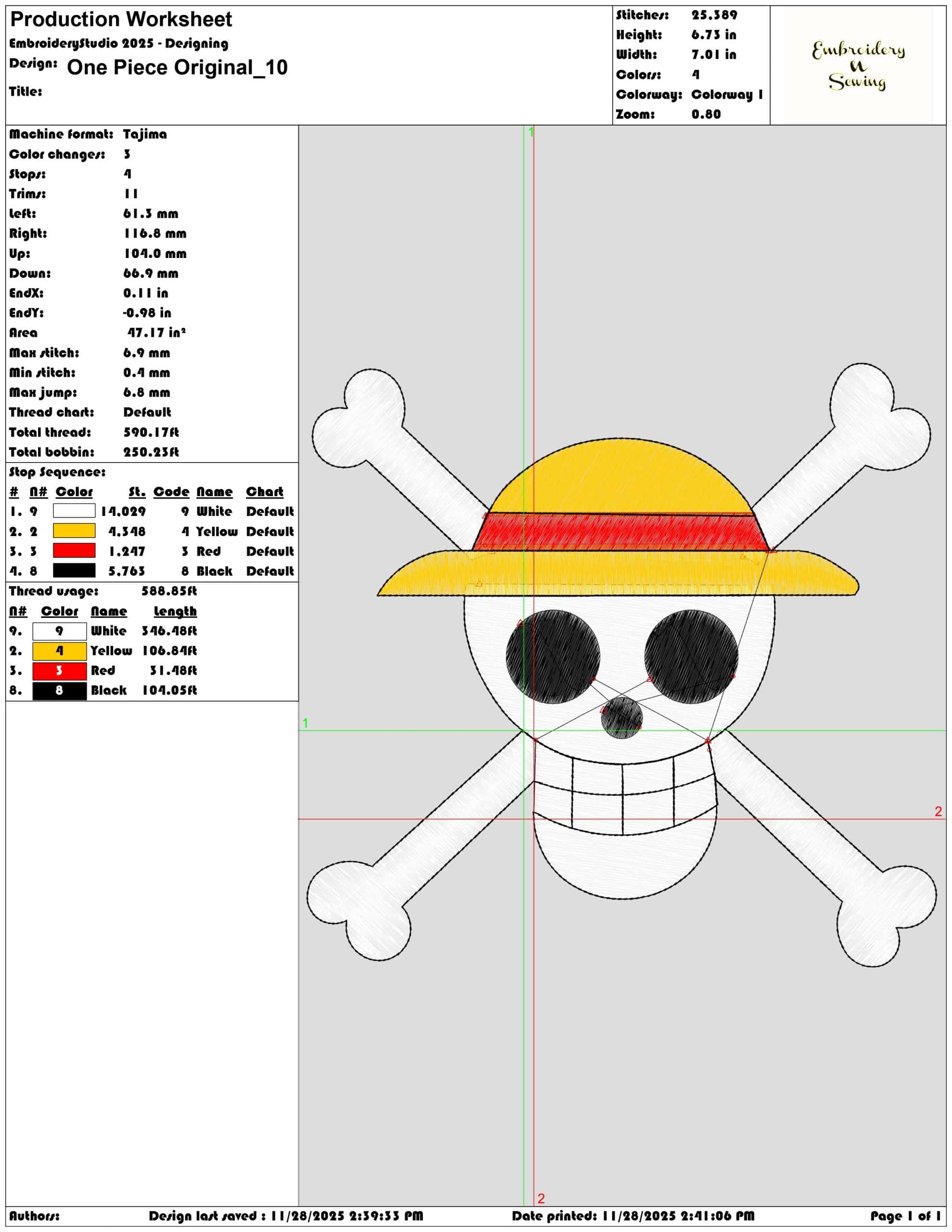952x1232 pixels.
Task: Click the Trims value 11
Action: [x=131, y=193]
